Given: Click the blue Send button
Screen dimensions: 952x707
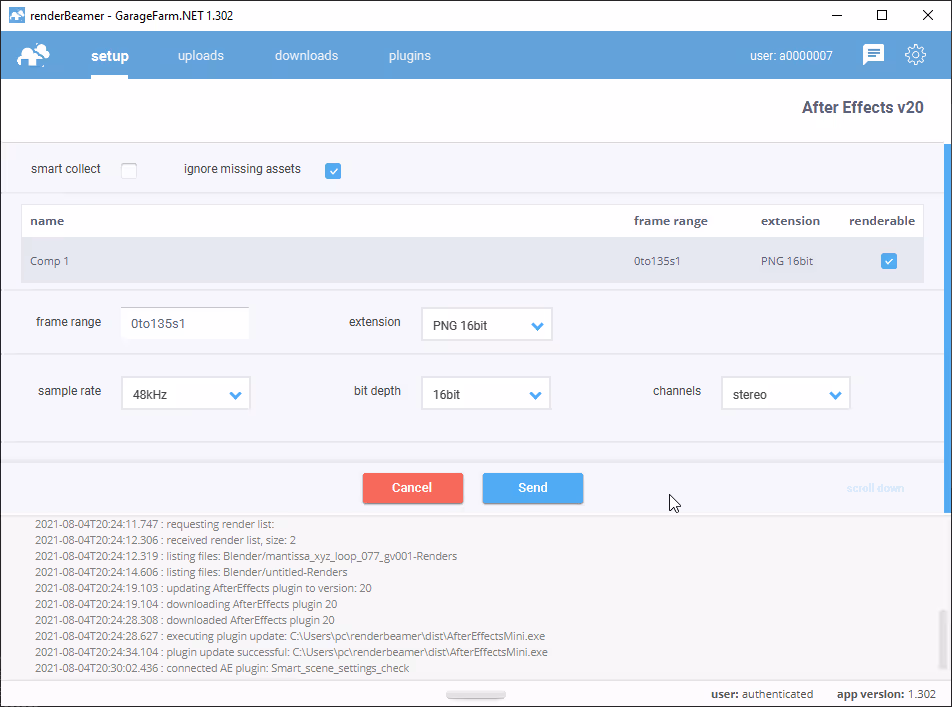Looking at the screenshot, I should pyautogui.click(x=533, y=488).
